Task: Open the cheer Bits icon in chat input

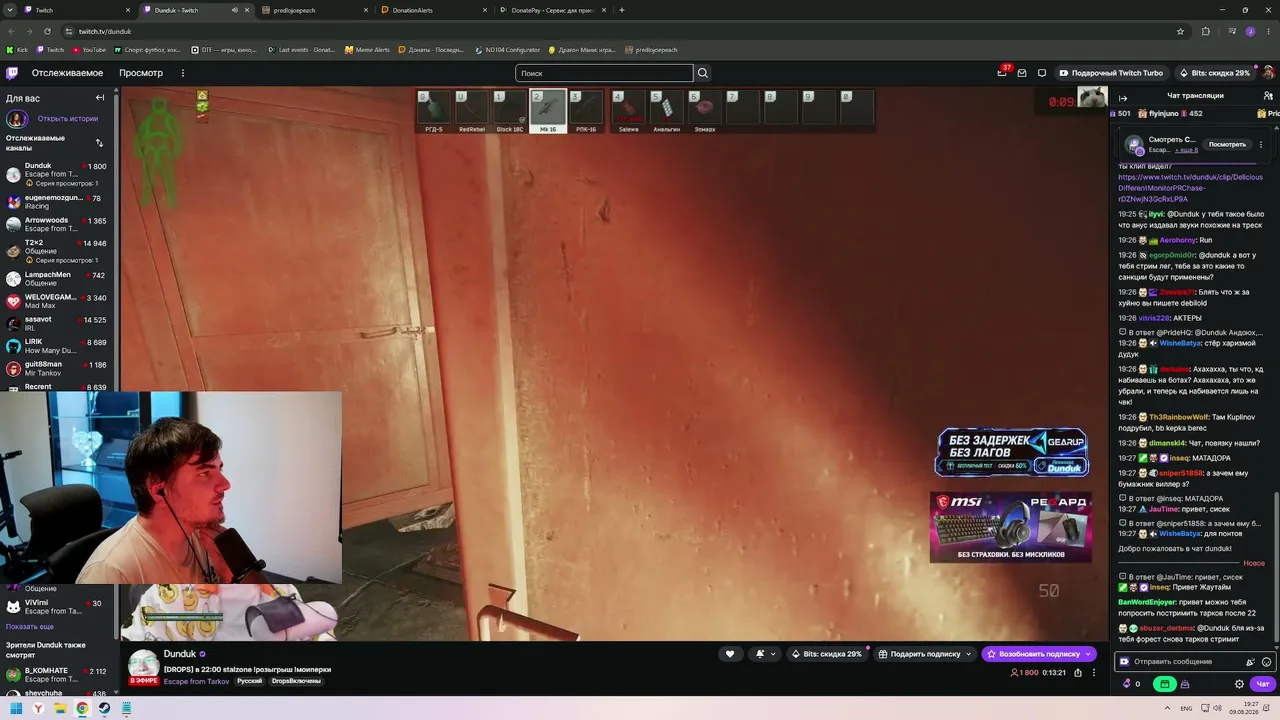Action: (1250, 662)
